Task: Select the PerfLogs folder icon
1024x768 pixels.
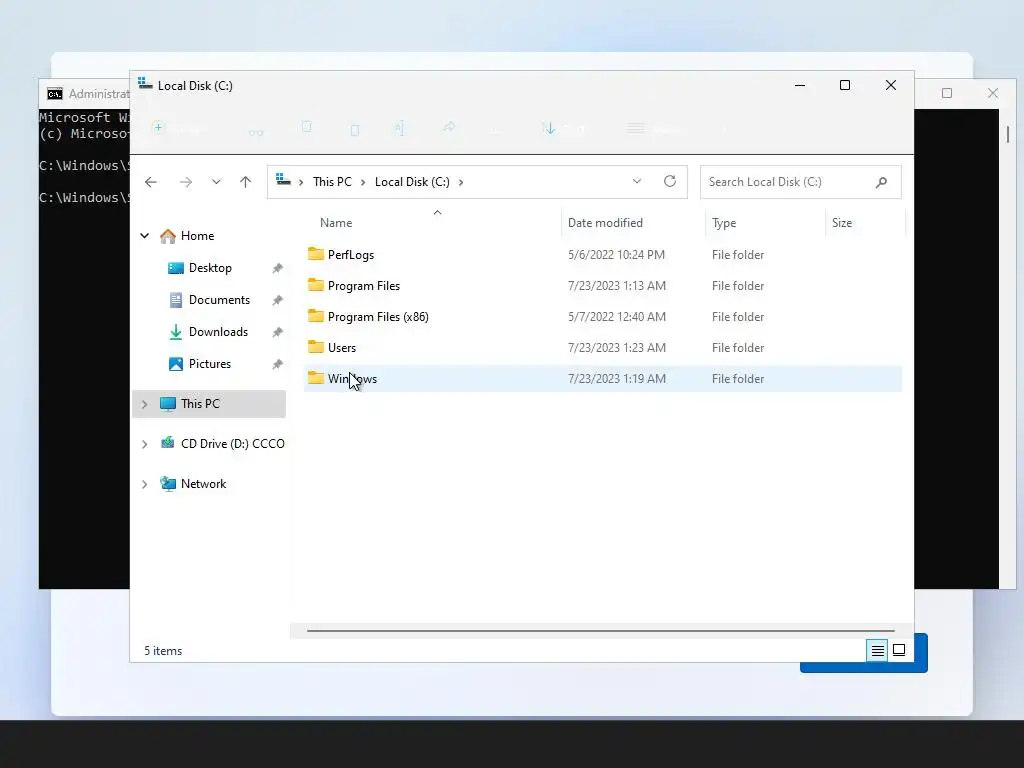Action: [316, 254]
